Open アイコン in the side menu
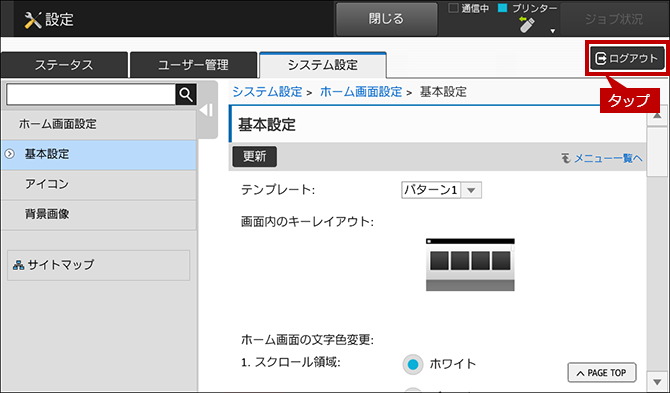The image size is (670, 393). 98,184
